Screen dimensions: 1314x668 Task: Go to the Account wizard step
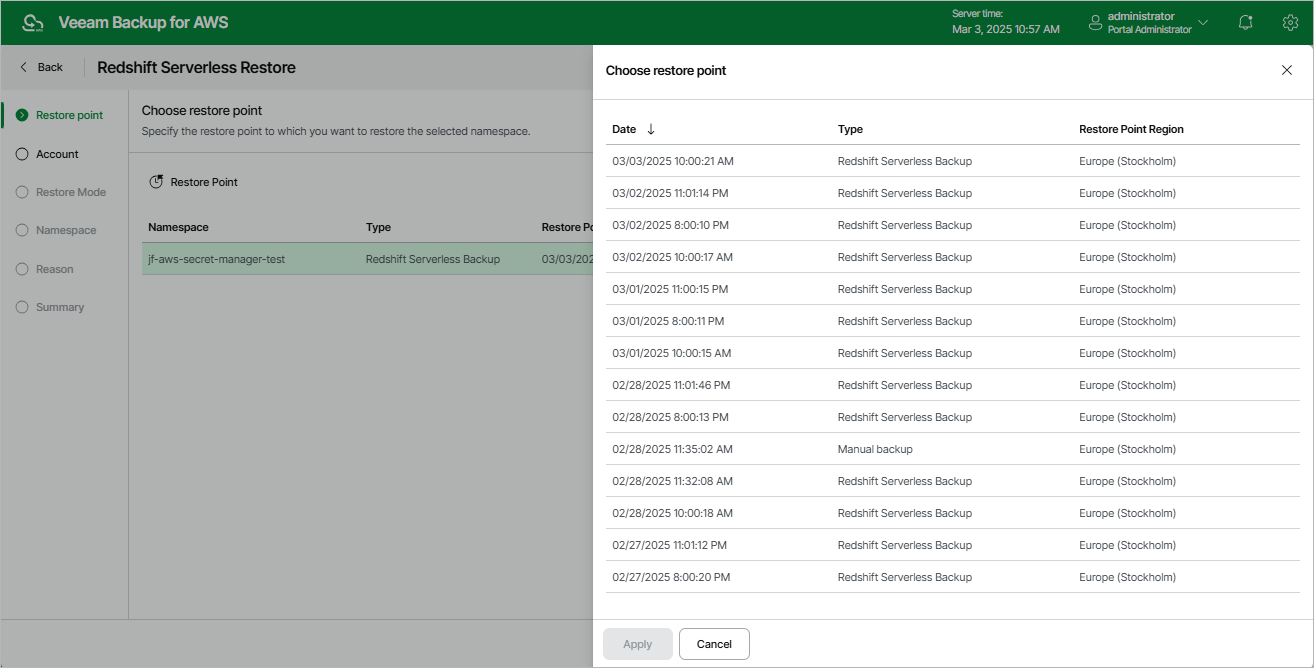pyautogui.click(x=57, y=154)
